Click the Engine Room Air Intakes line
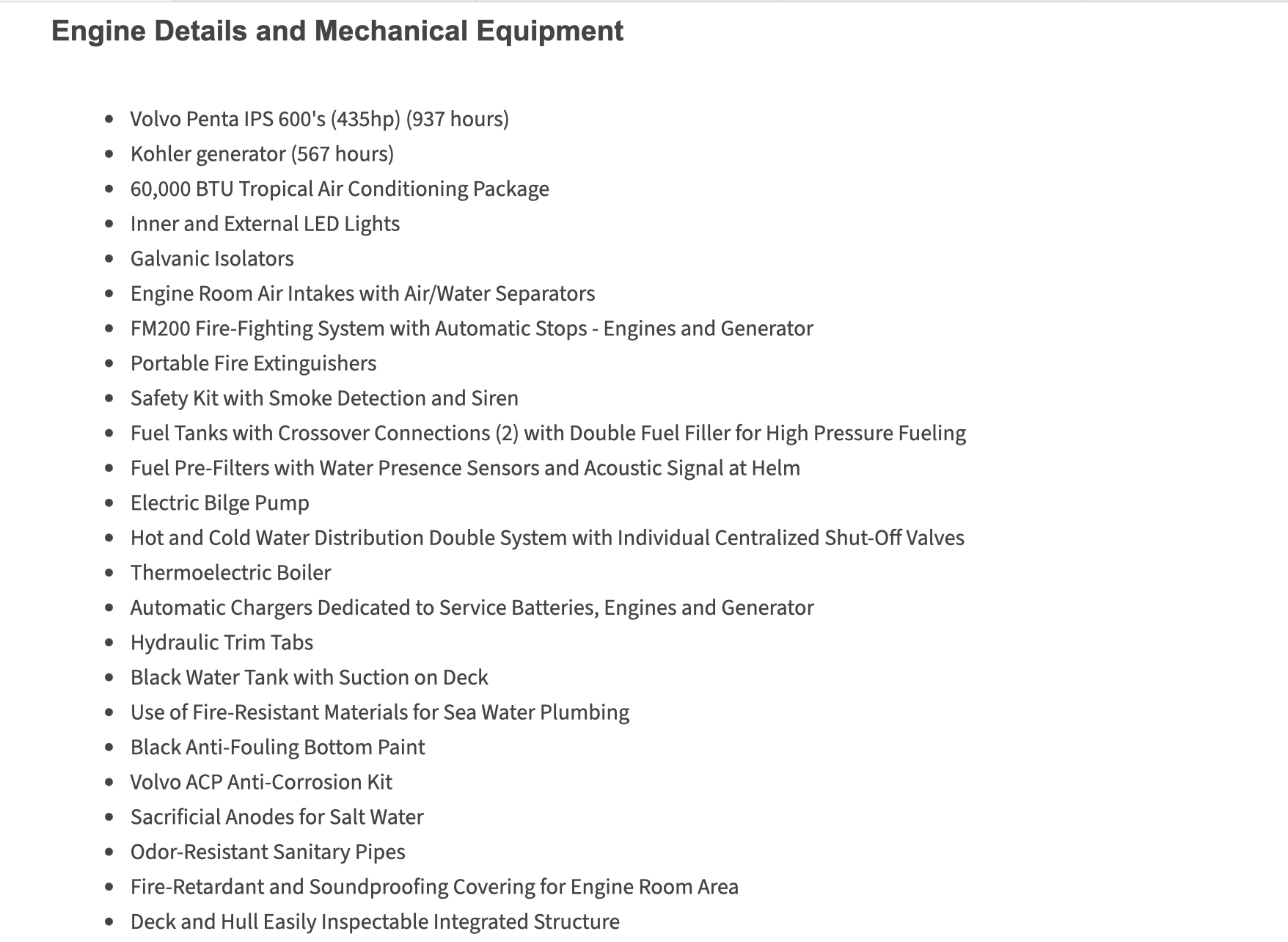1288x942 pixels. [362, 293]
